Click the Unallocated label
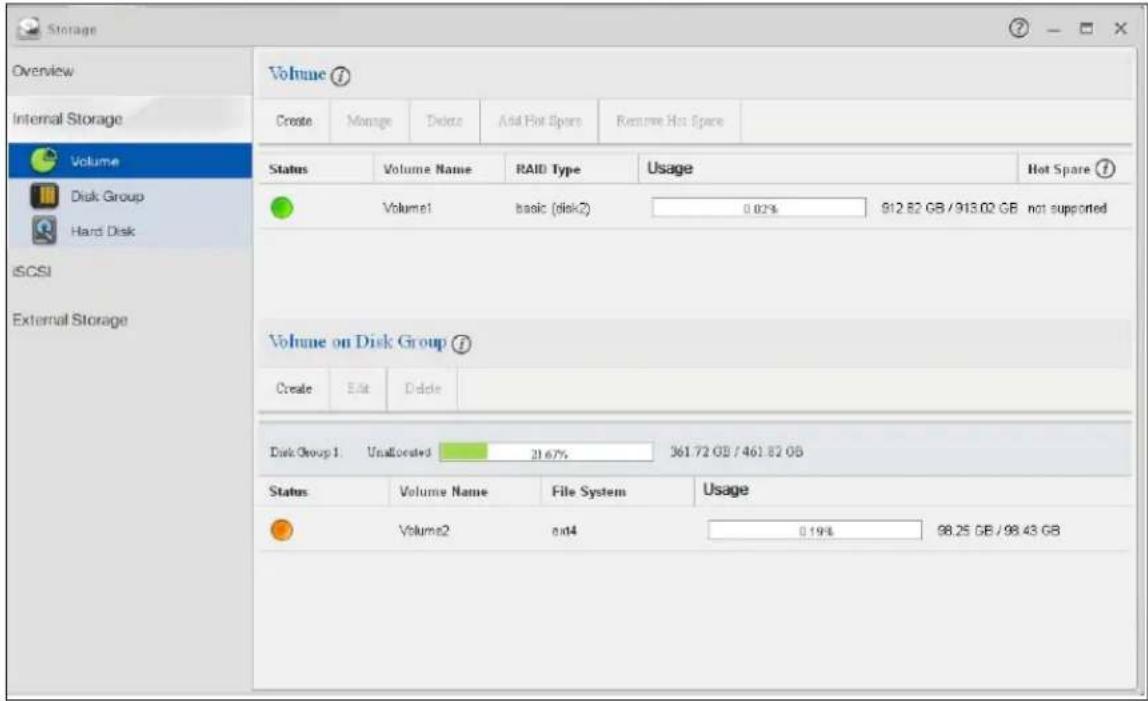Image resolution: width=1148 pixels, height=701 pixels. coord(399,452)
